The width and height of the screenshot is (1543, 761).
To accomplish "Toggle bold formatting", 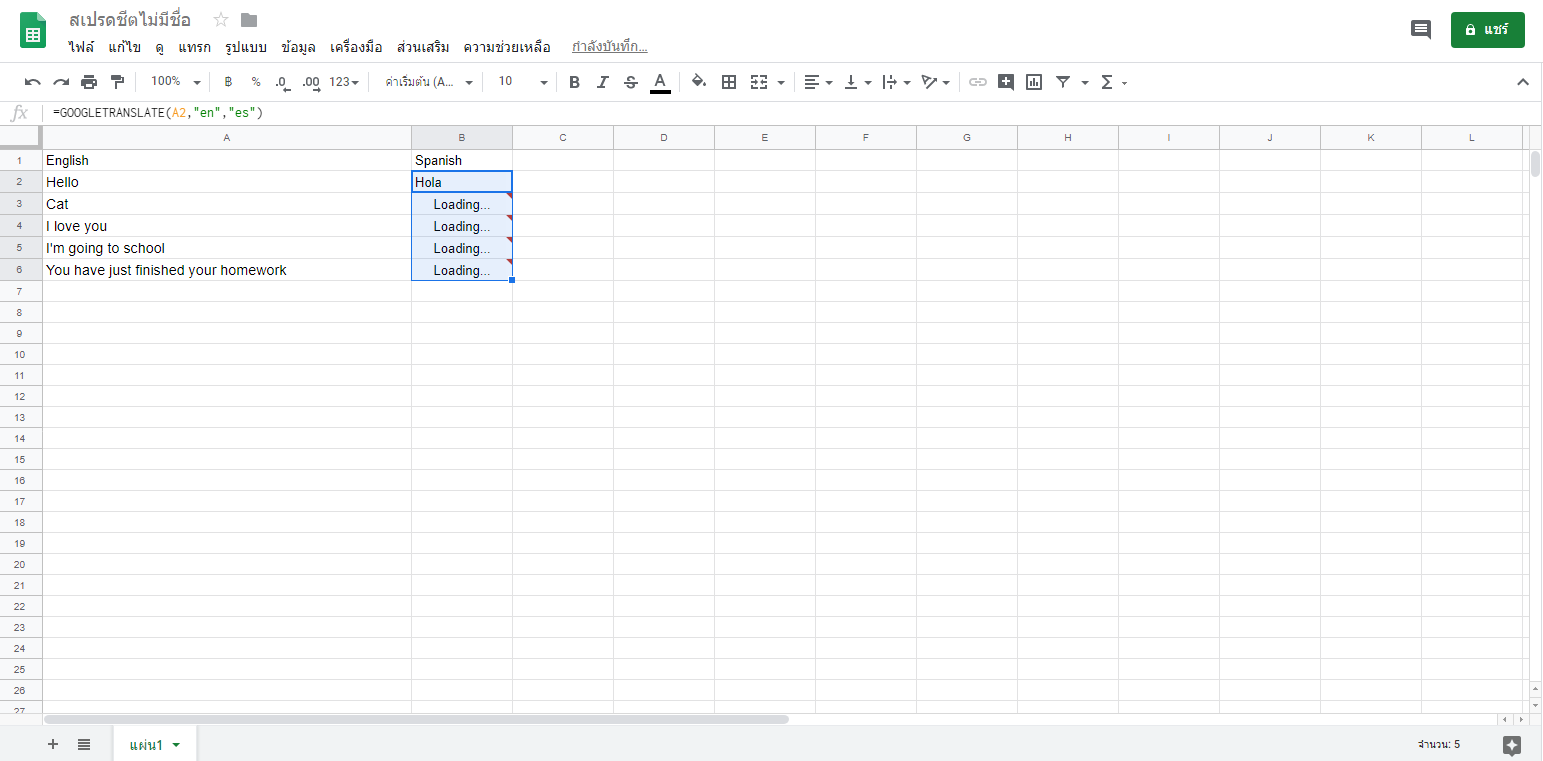I will point(574,82).
